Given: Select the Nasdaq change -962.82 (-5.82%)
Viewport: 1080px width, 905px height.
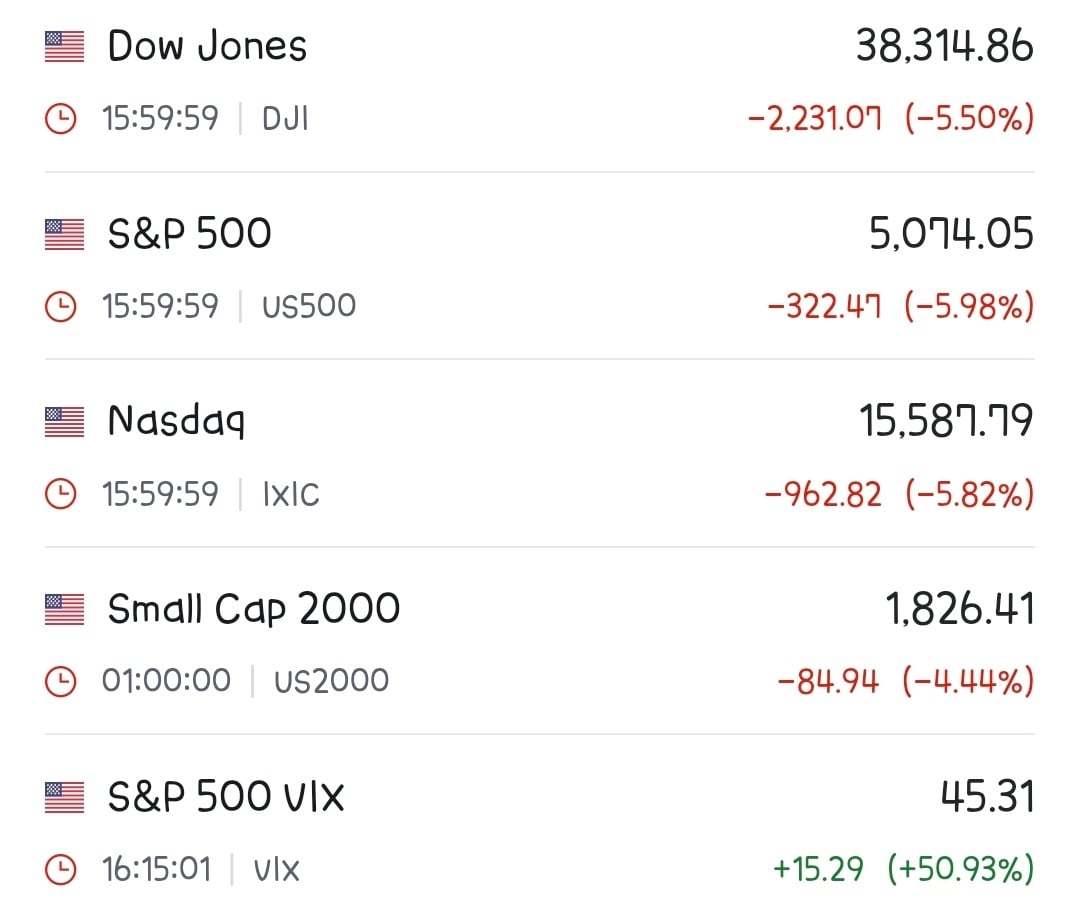Looking at the screenshot, I should coord(900,495).
